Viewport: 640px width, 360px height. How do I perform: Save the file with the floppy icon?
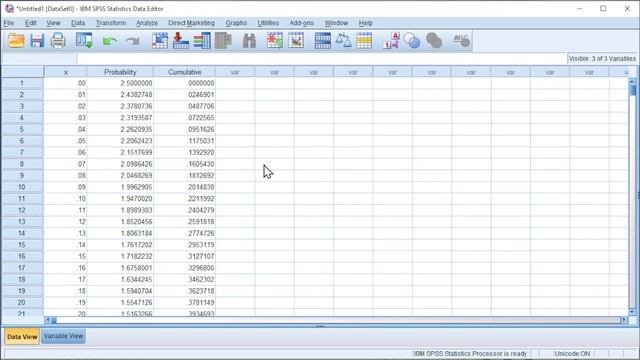click(37, 41)
